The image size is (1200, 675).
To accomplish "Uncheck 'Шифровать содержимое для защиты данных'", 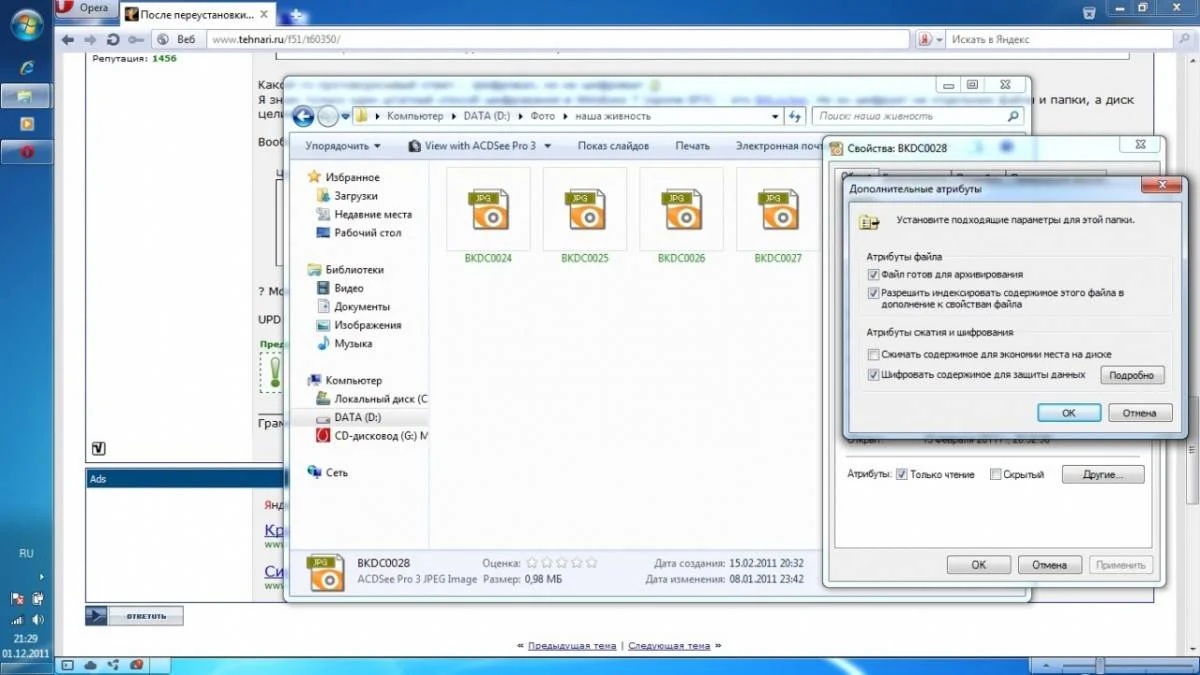I will [x=873, y=375].
